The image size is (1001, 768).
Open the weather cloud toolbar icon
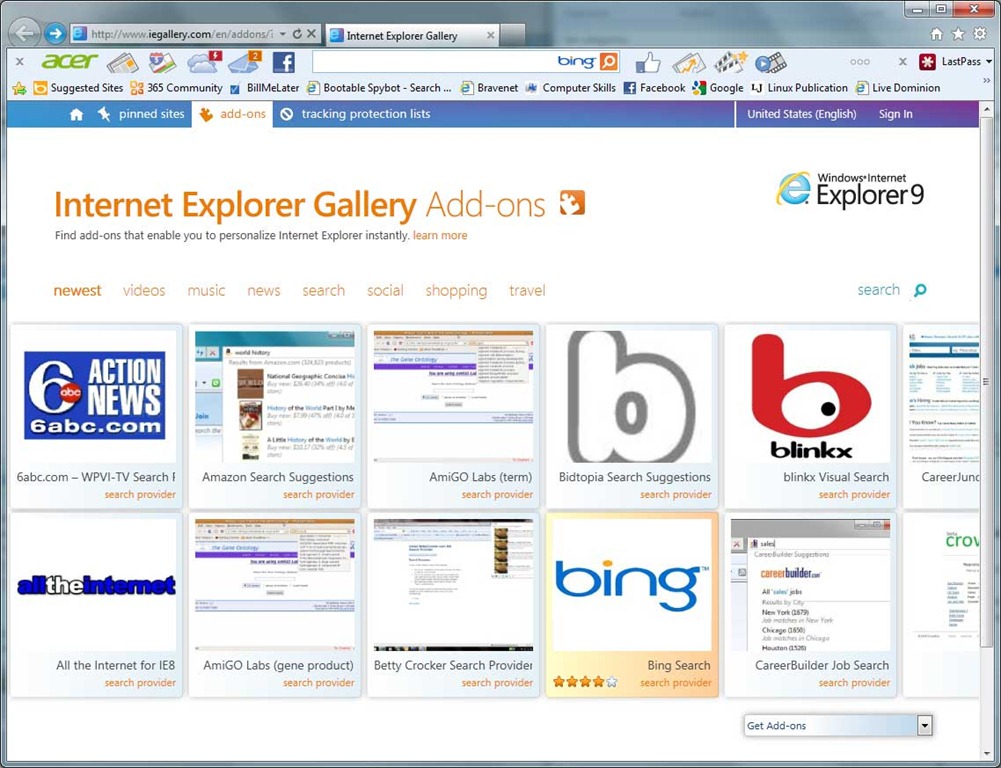pos(204,62)
